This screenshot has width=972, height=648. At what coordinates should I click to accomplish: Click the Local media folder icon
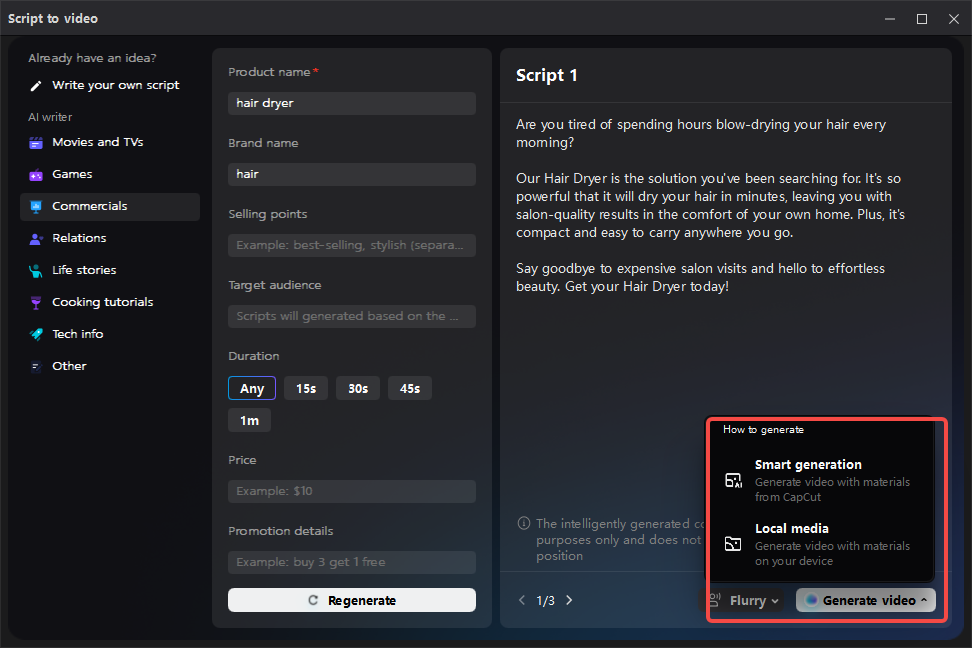point(733,544)
